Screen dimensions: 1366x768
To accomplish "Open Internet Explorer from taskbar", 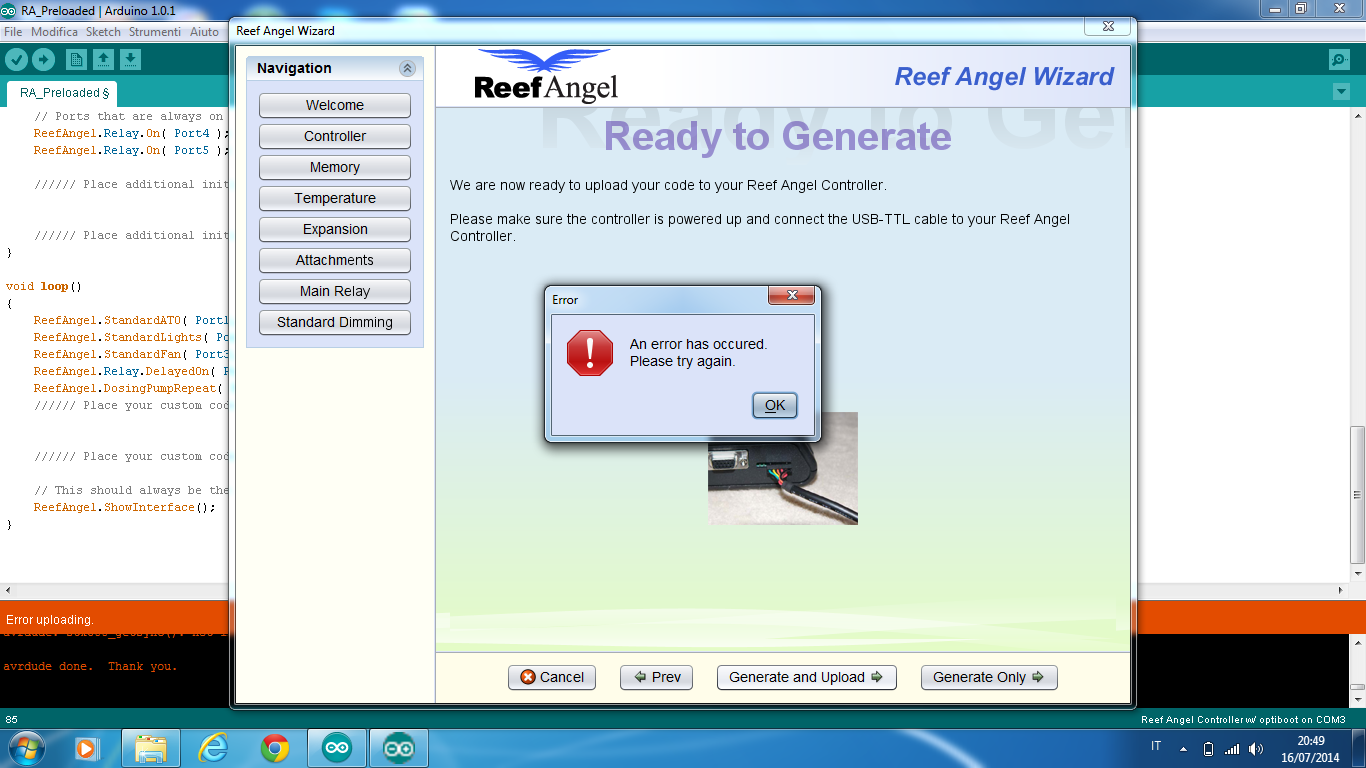I will (x=213, y=748).
